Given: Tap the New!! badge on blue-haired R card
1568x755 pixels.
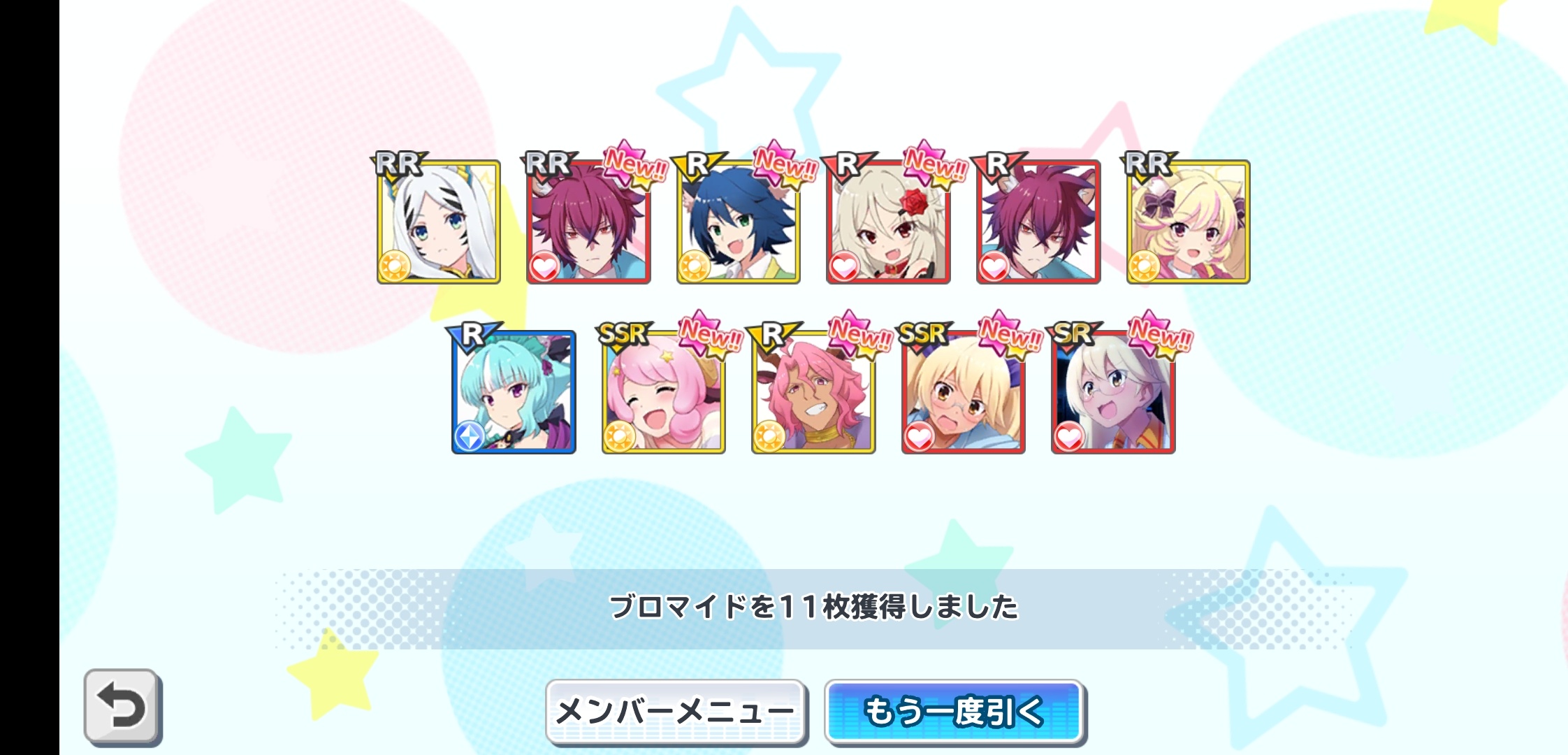Looking at the screenshot, I should pyautogui.click(x=785, y=165).
